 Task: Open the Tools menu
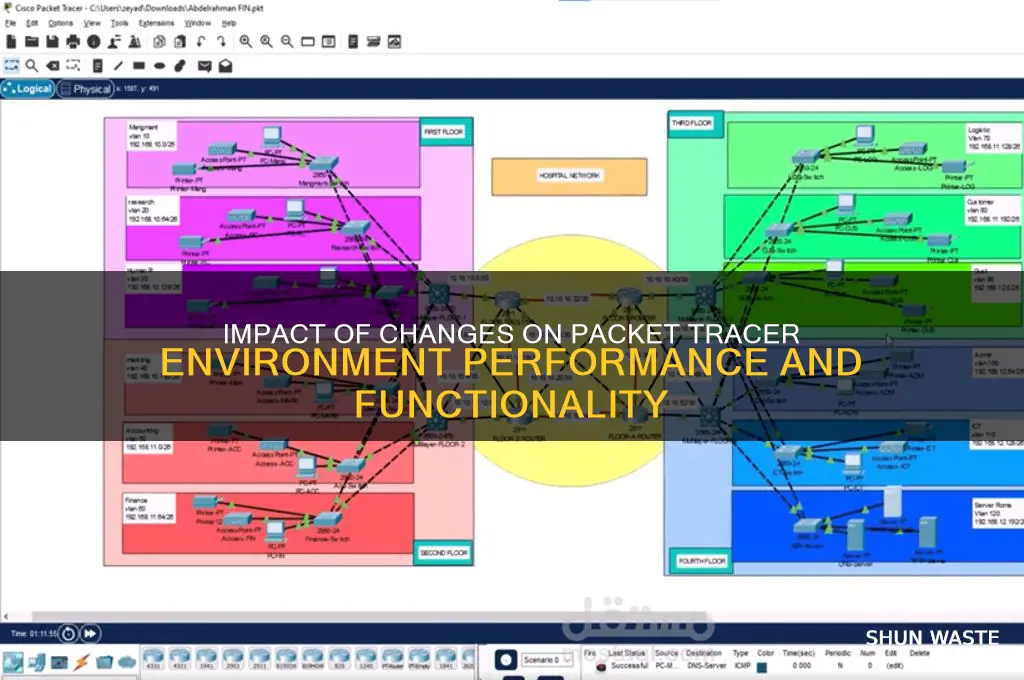[x=120, y=23]
